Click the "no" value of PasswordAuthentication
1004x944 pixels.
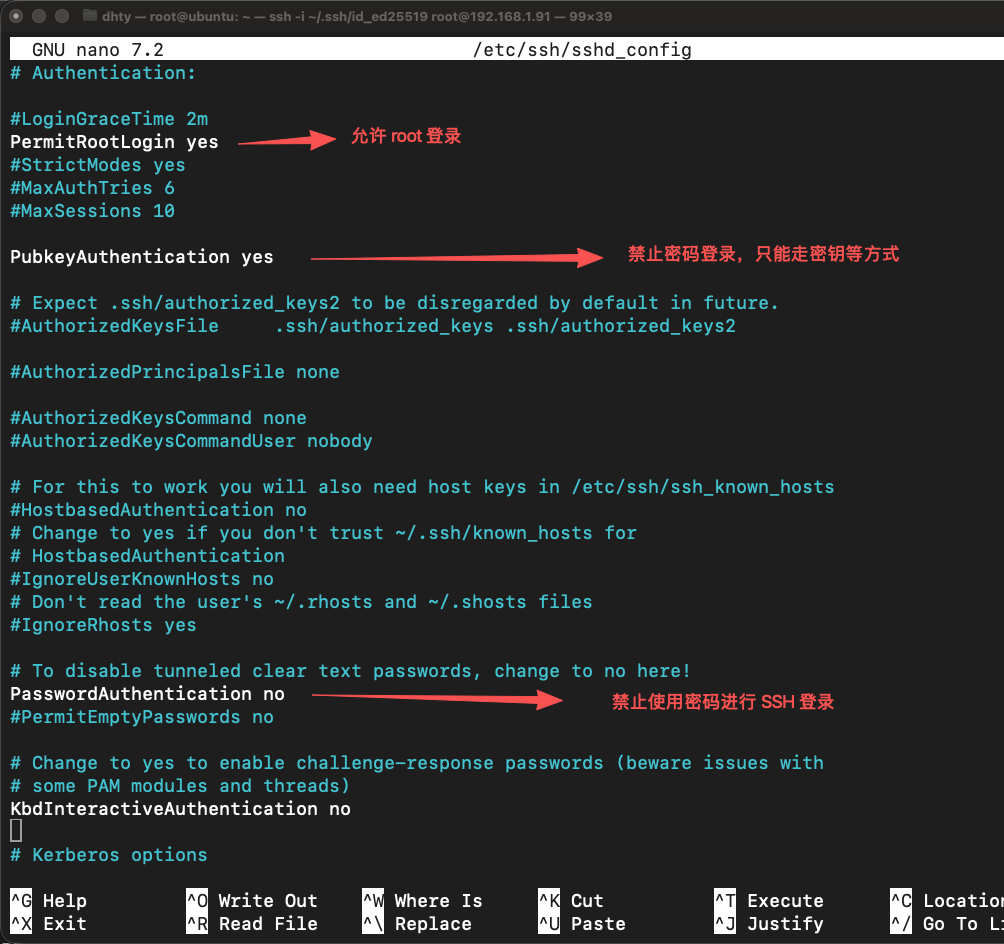point(273,694)
